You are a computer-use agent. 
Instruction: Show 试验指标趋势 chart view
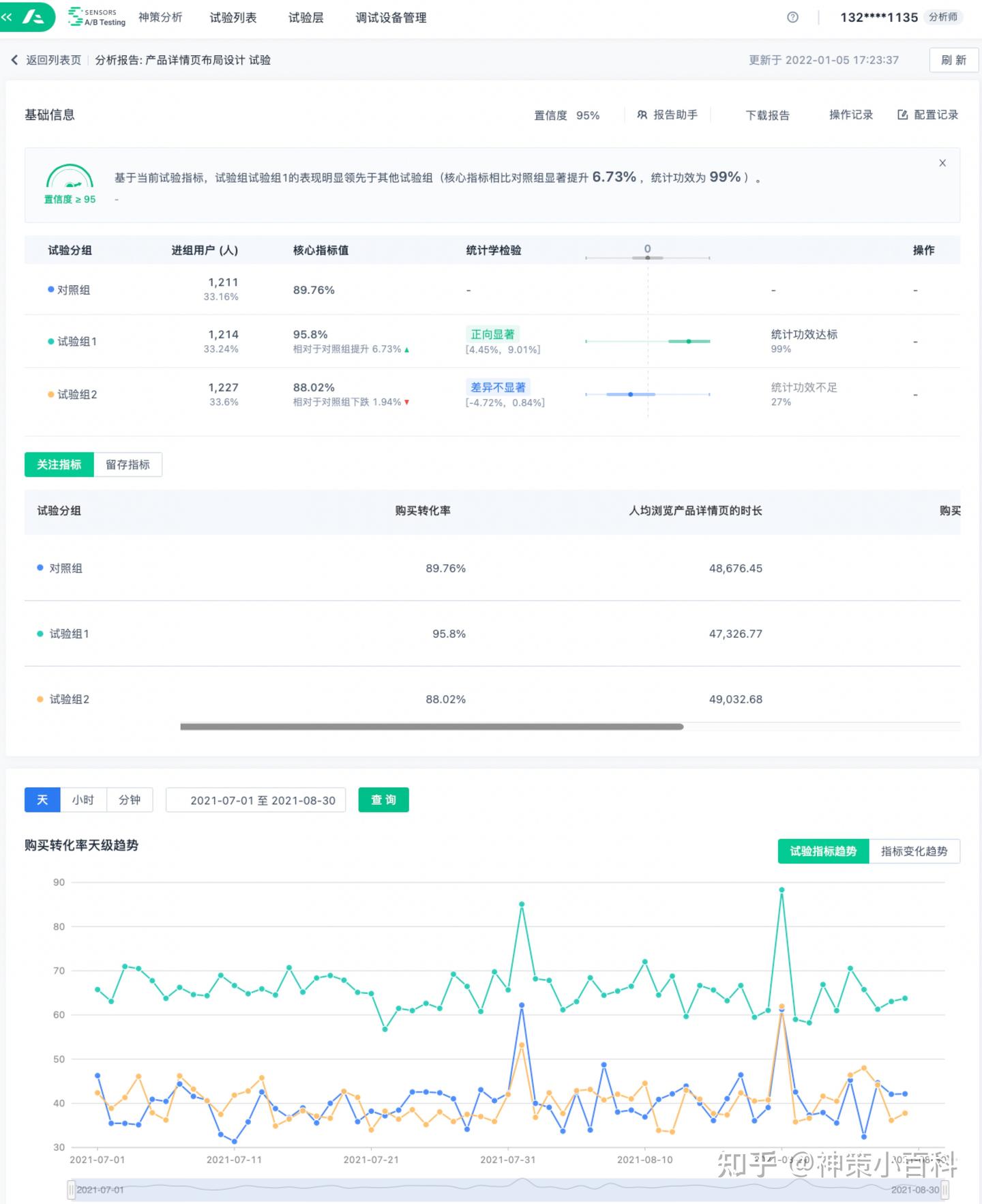pos(823,851)
